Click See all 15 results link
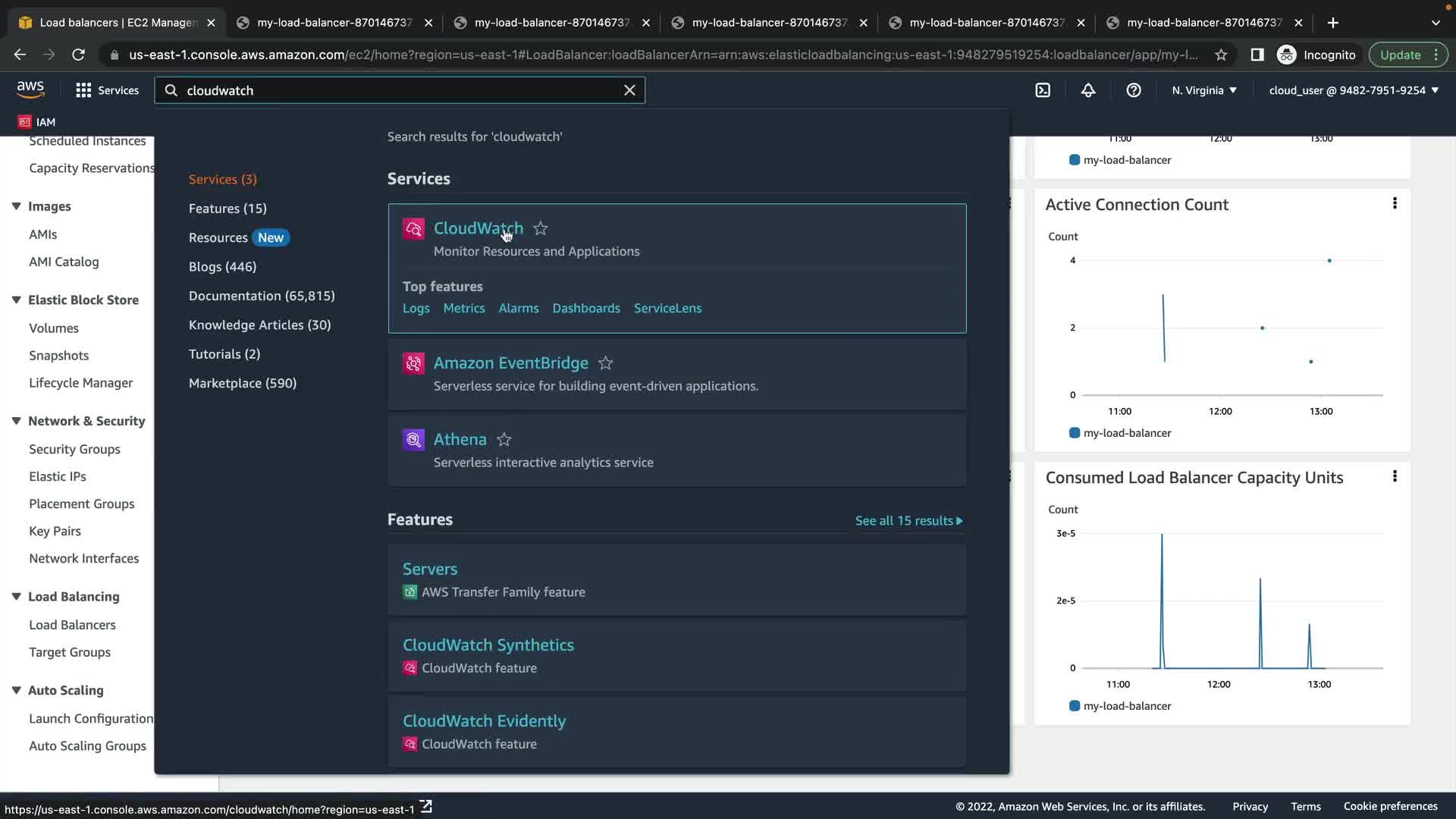 coord(908,520)
